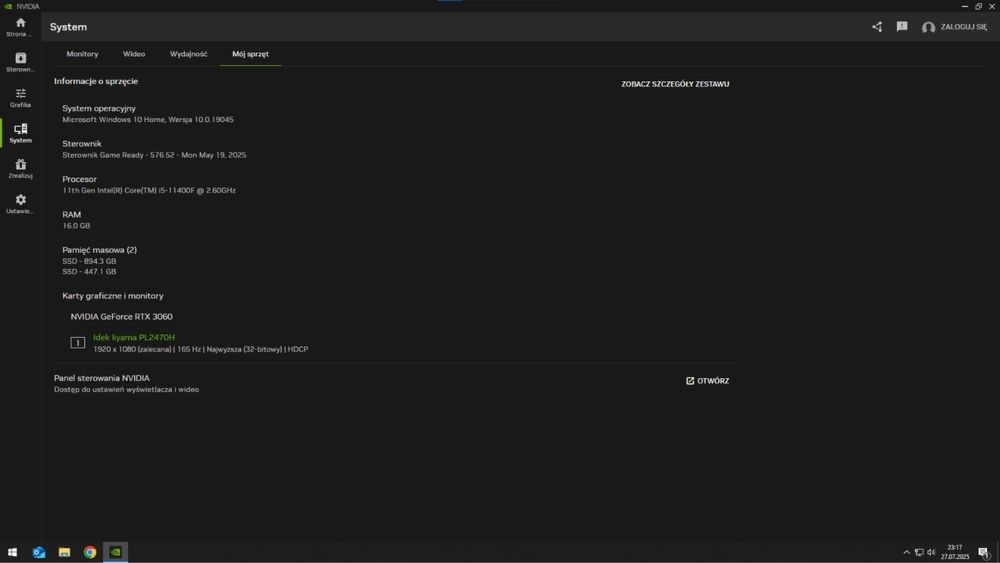The width and height of the screenshot is (1000, 563).
Task: Open File Explorer from the taskbar
Action: click(x=64, y=552)
